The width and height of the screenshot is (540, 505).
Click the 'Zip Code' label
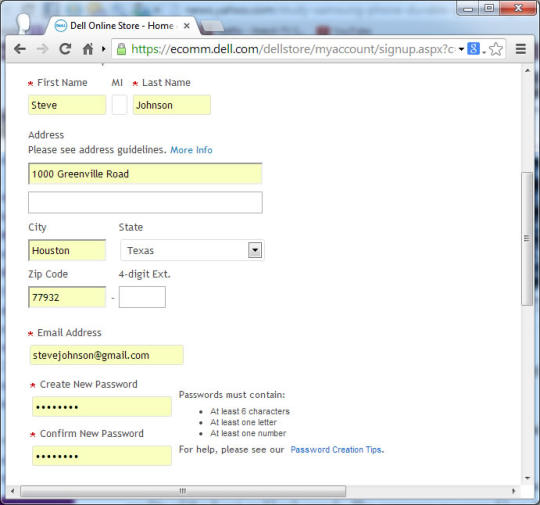pos(48,274)
